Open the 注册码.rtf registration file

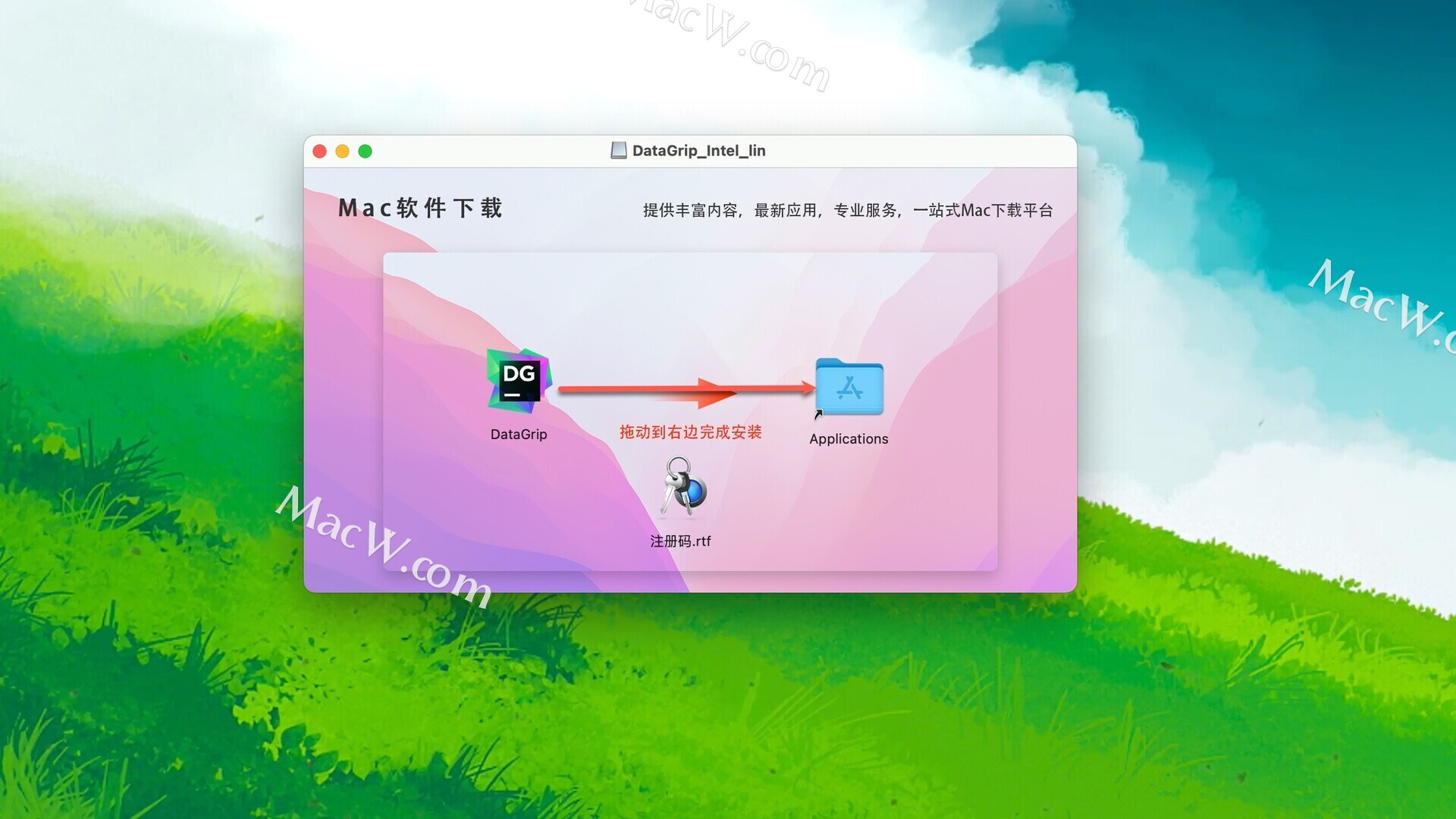pos(685,495)
